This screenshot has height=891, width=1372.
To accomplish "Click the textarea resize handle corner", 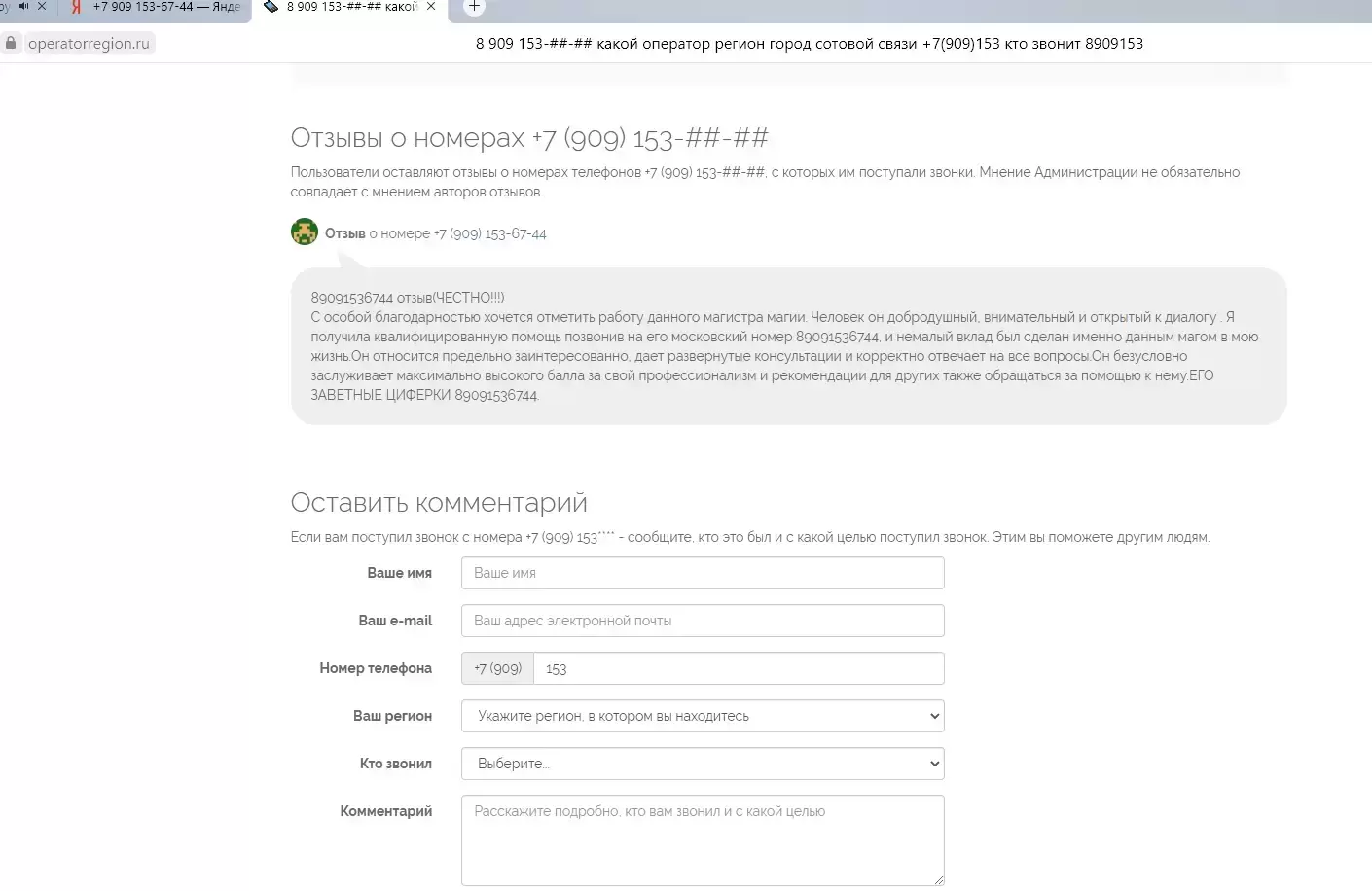I will point(938,879).
